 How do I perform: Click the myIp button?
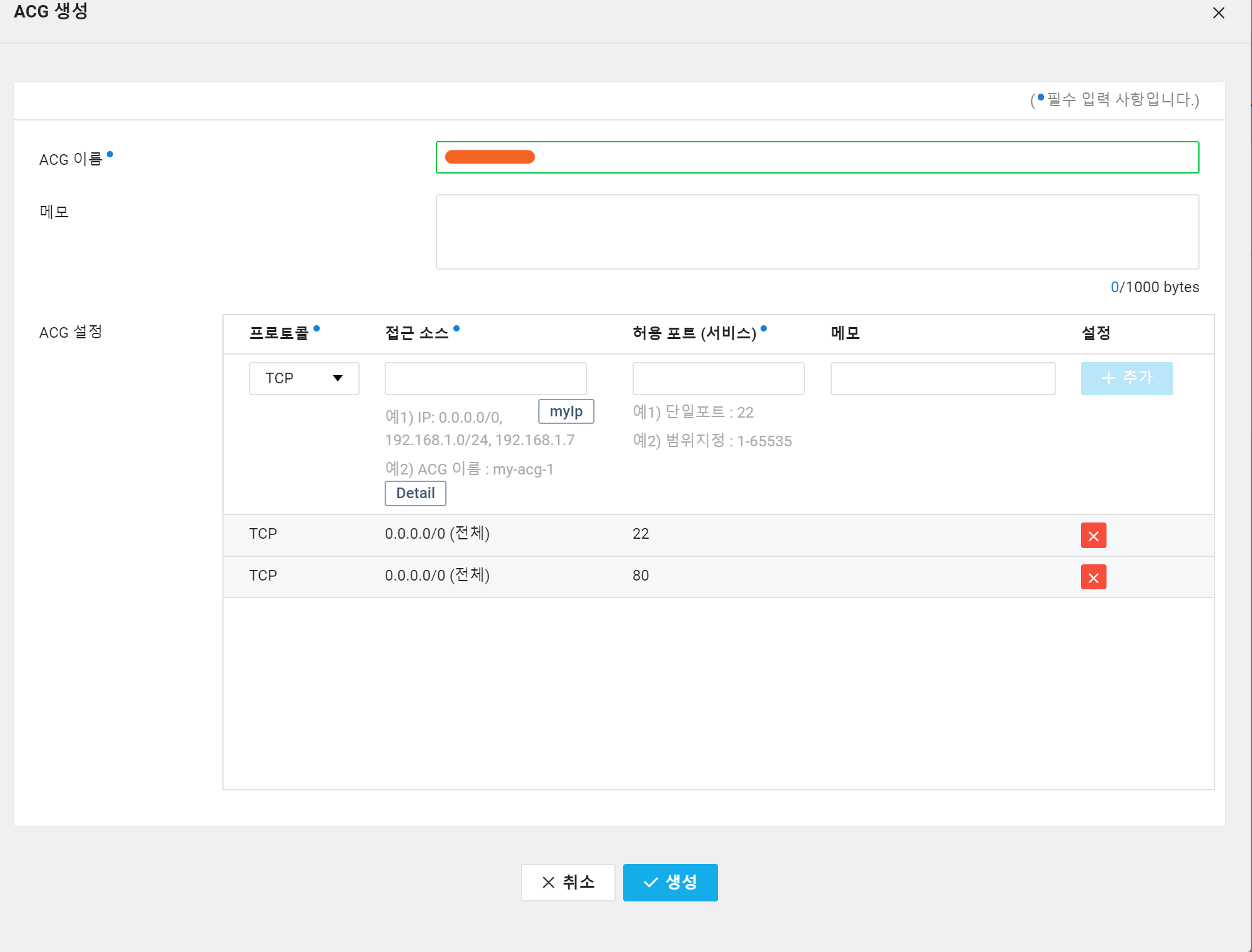[x=566, y=411]
